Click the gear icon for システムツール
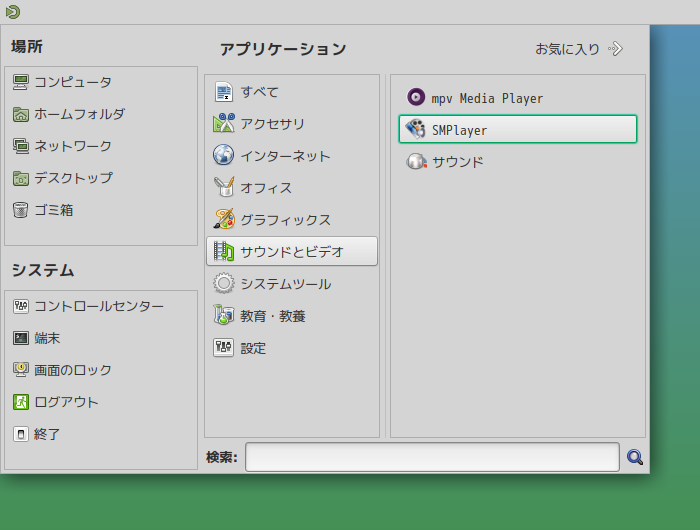 click(224, 284)
